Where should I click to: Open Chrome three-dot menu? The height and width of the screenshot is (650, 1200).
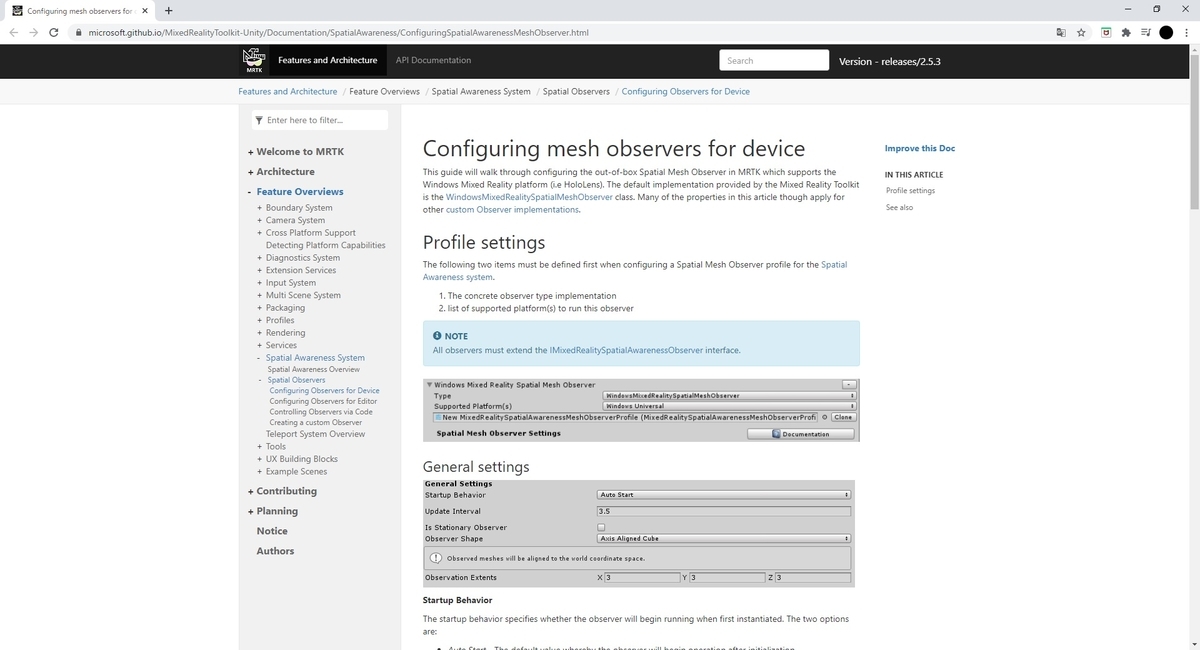(1186, 32)
